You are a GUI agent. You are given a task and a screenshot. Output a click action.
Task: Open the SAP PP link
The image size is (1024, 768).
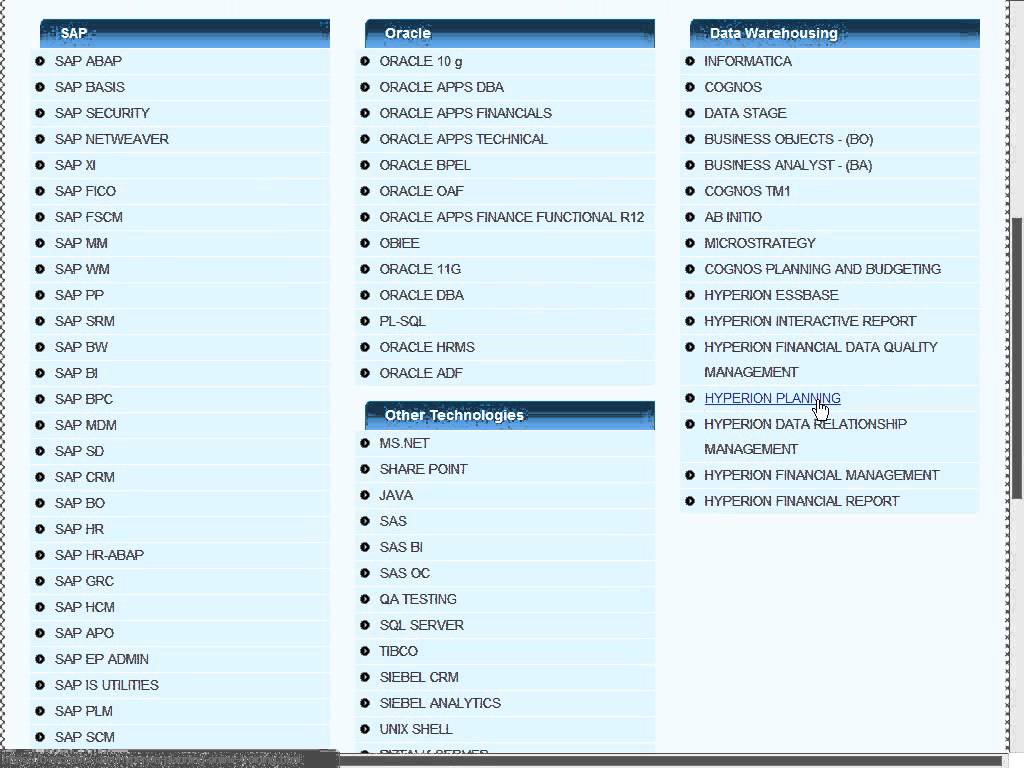(79, 295)
